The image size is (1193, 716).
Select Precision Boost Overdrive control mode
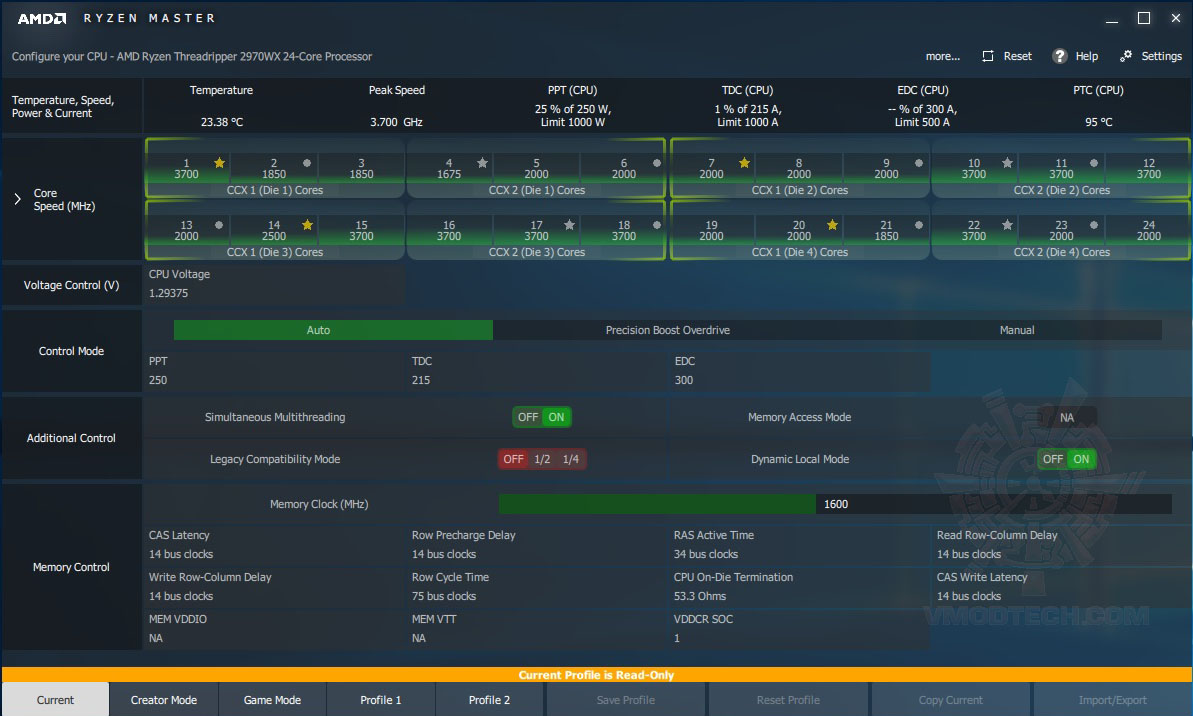tap(667, 329)
